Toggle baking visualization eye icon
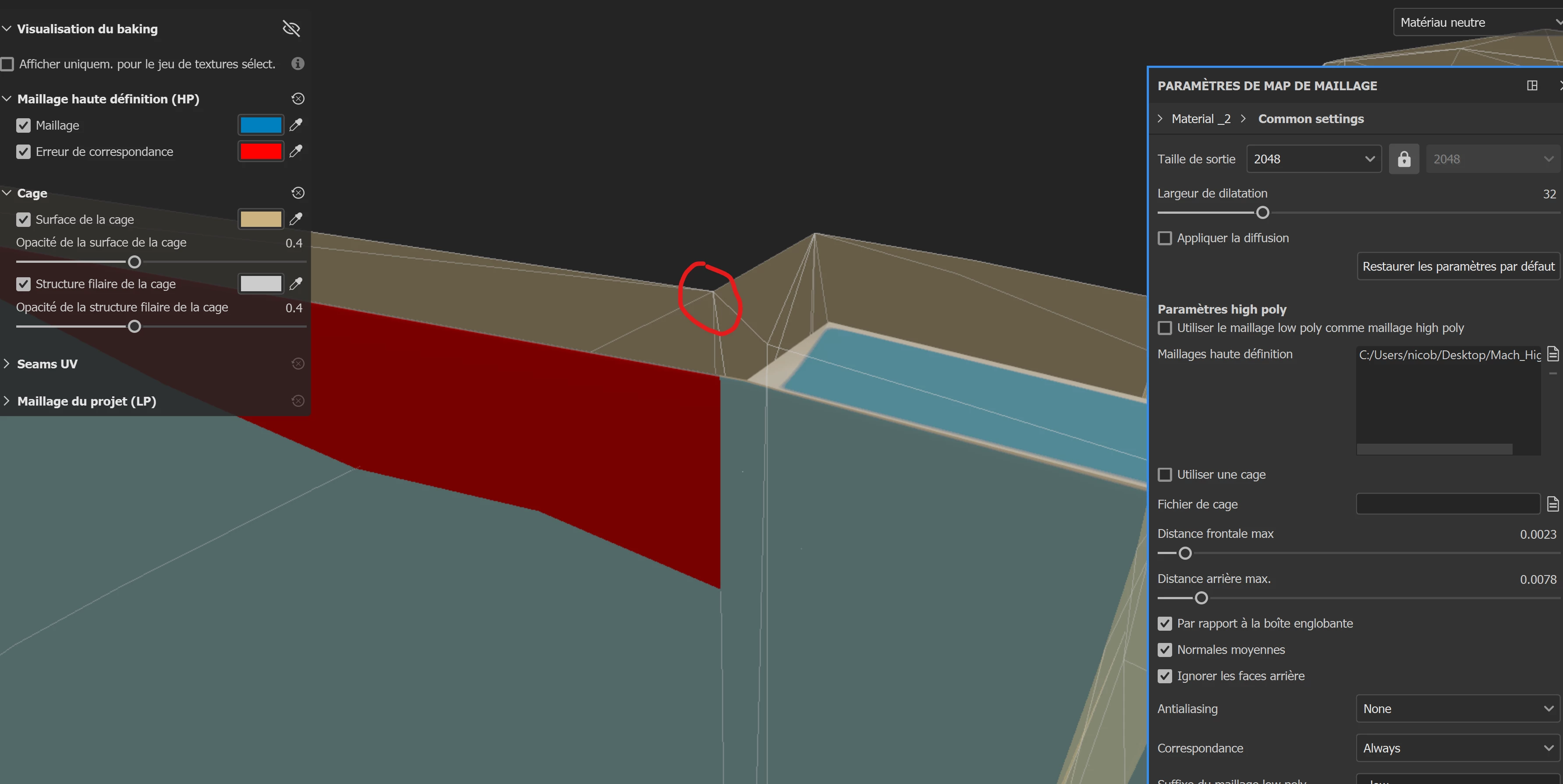1563x784 pixels. click(x=291, y=28)
